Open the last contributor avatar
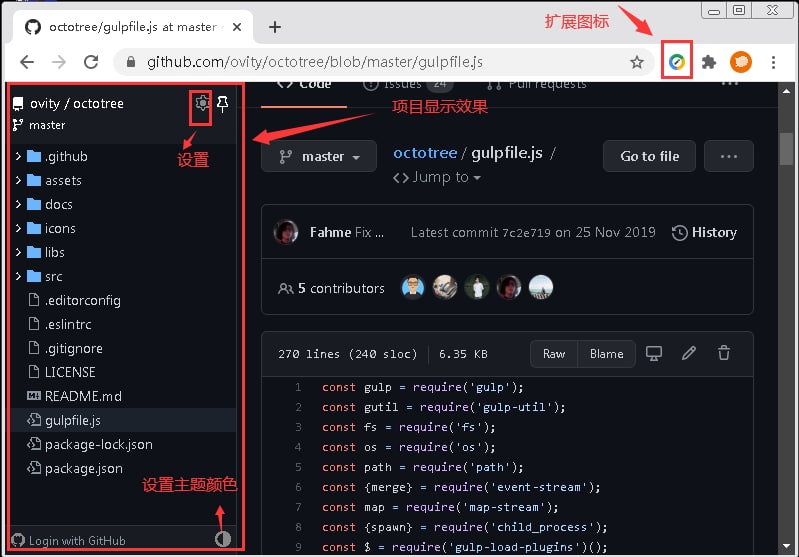 pyautogui.click(x=541, y=287)
